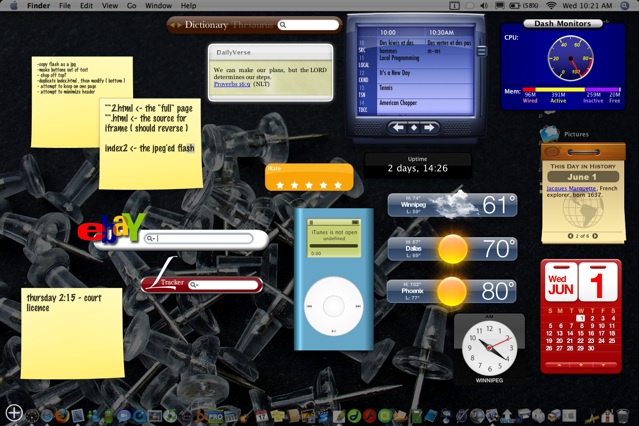Viewport: 639px width, 426px height.
Task: Open the File menu
Action: 65,6
